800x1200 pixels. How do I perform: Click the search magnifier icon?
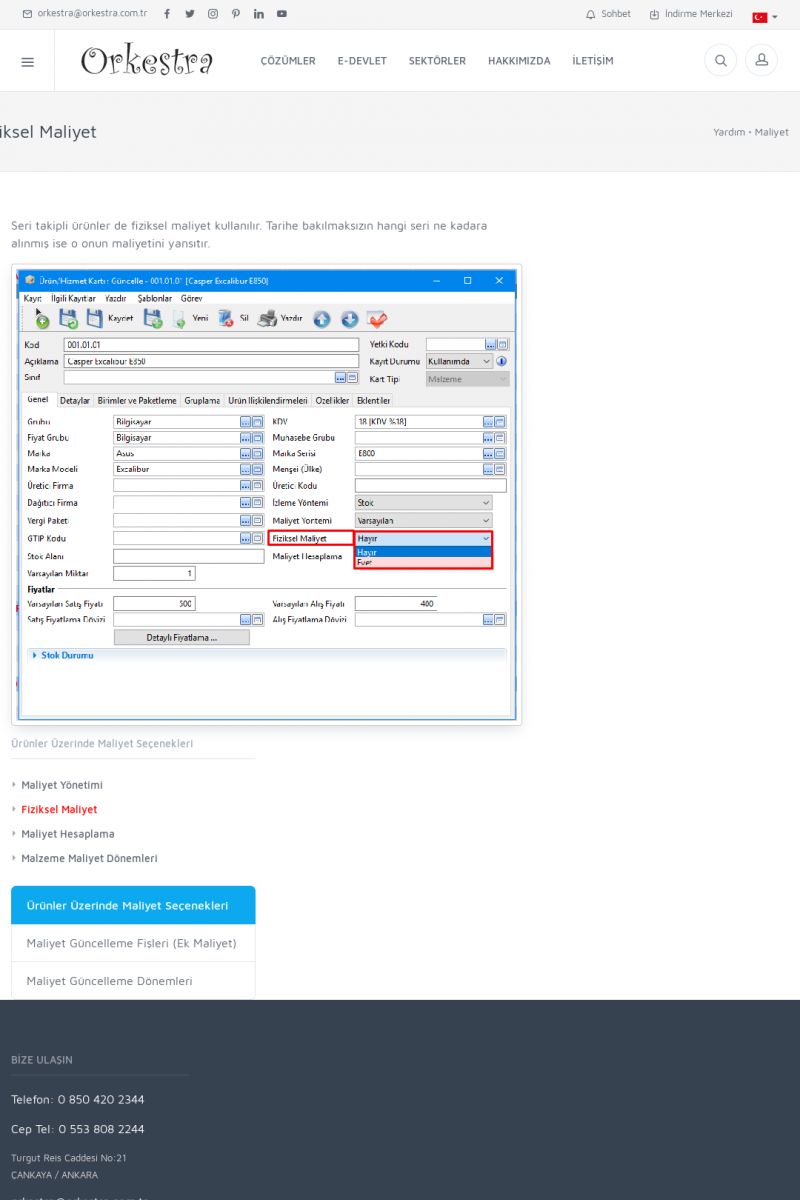(x=720, y=61)
